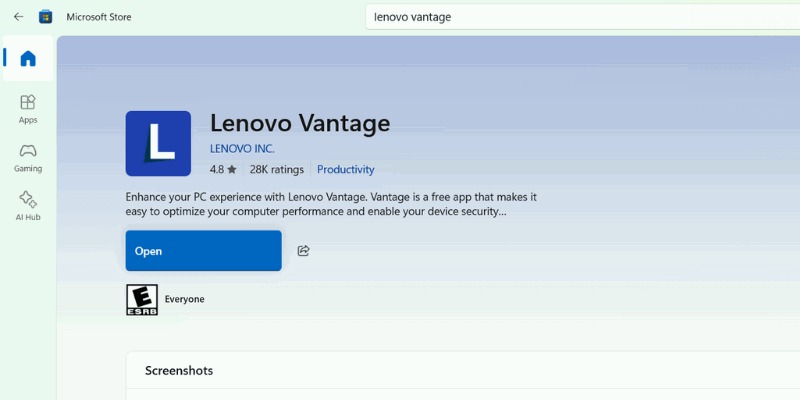Viewport: 800px width, 400px height.
Task: Click the Everyone age rating label
Action: [x=184, y=299]
